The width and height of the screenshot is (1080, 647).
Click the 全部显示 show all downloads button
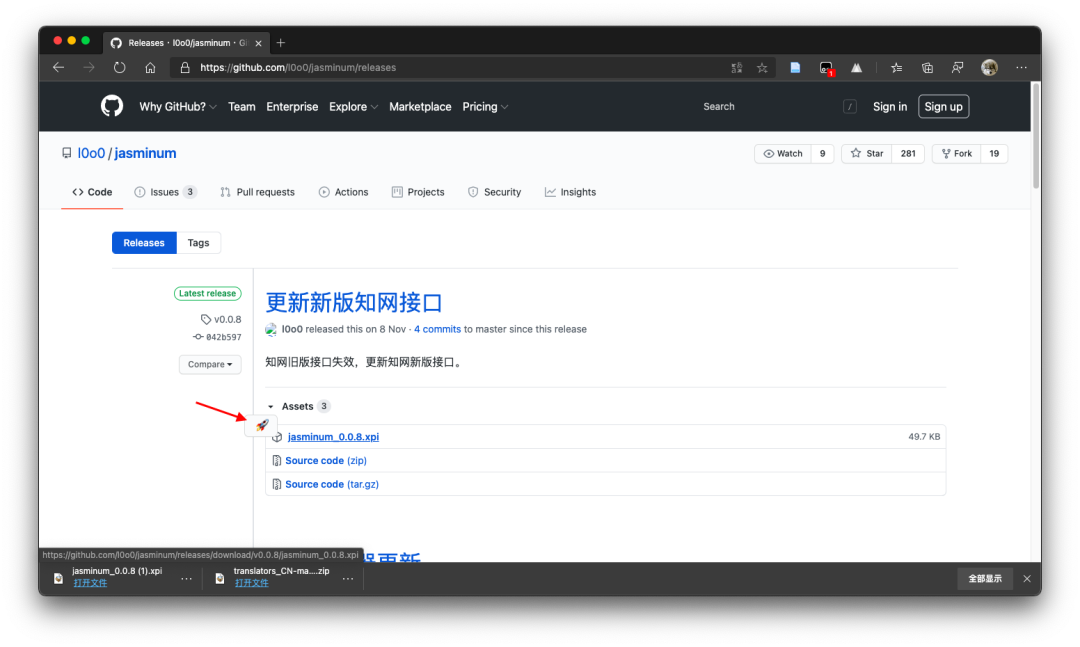[x=985, y=579]
